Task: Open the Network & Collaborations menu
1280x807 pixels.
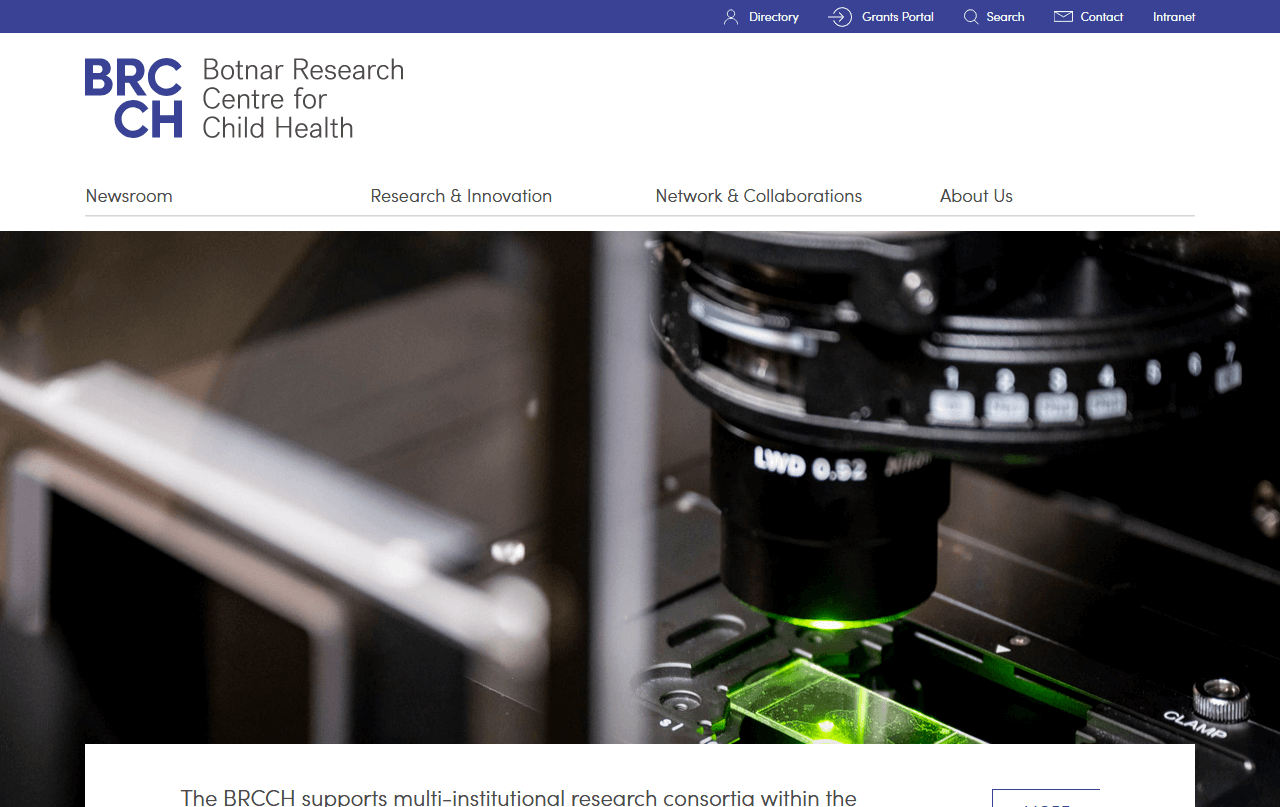Action: pyautogui.click(x=758, y=196)
